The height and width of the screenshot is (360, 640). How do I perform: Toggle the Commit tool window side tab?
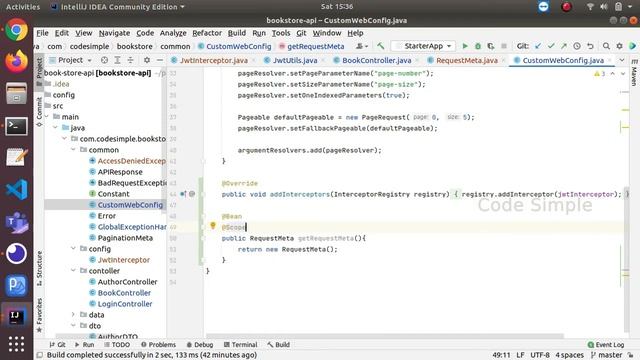pos(39,111)
